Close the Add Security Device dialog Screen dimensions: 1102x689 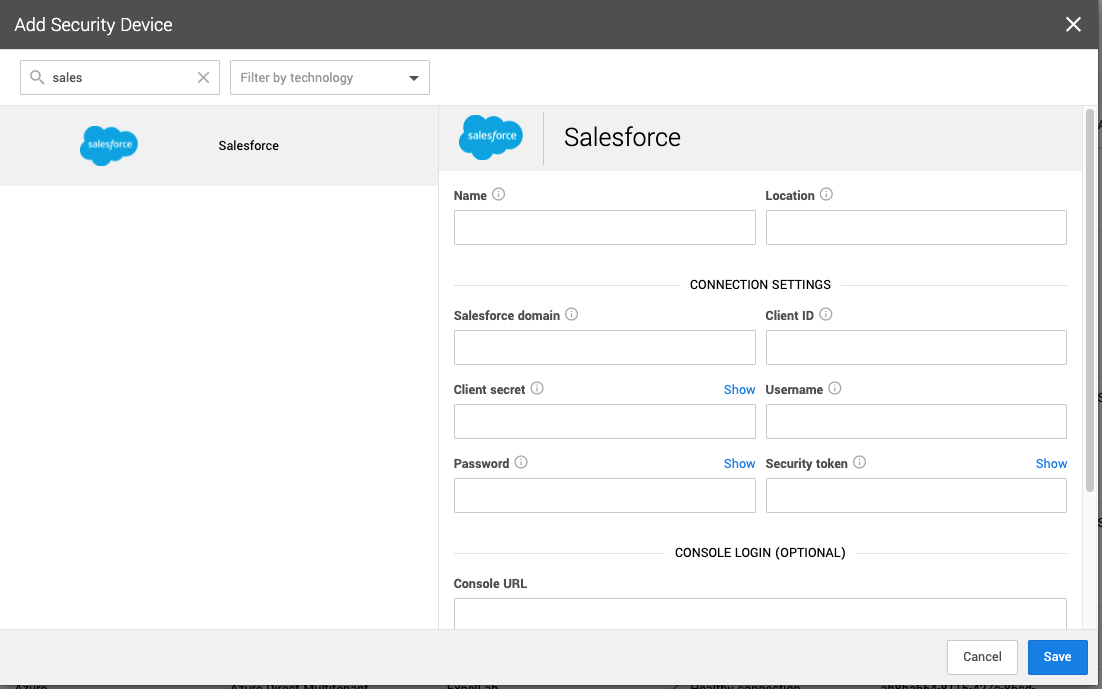(1073, 25)
